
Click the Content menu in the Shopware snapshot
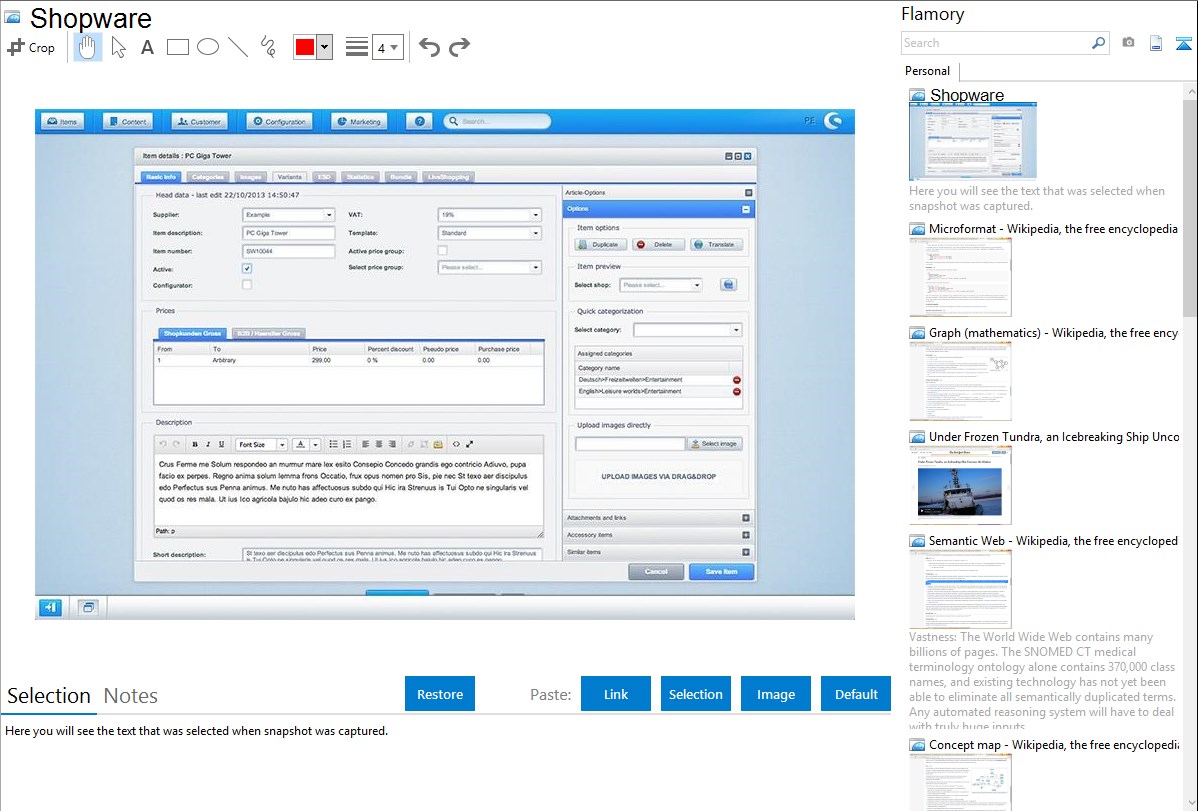tap(128, 122)
